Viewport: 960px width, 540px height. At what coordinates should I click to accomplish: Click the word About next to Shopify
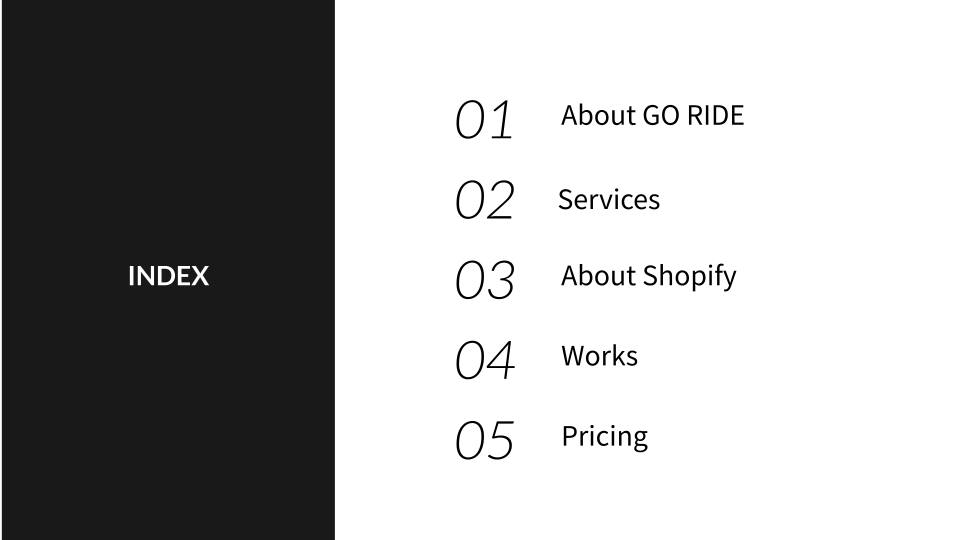[x=599, y=276]
